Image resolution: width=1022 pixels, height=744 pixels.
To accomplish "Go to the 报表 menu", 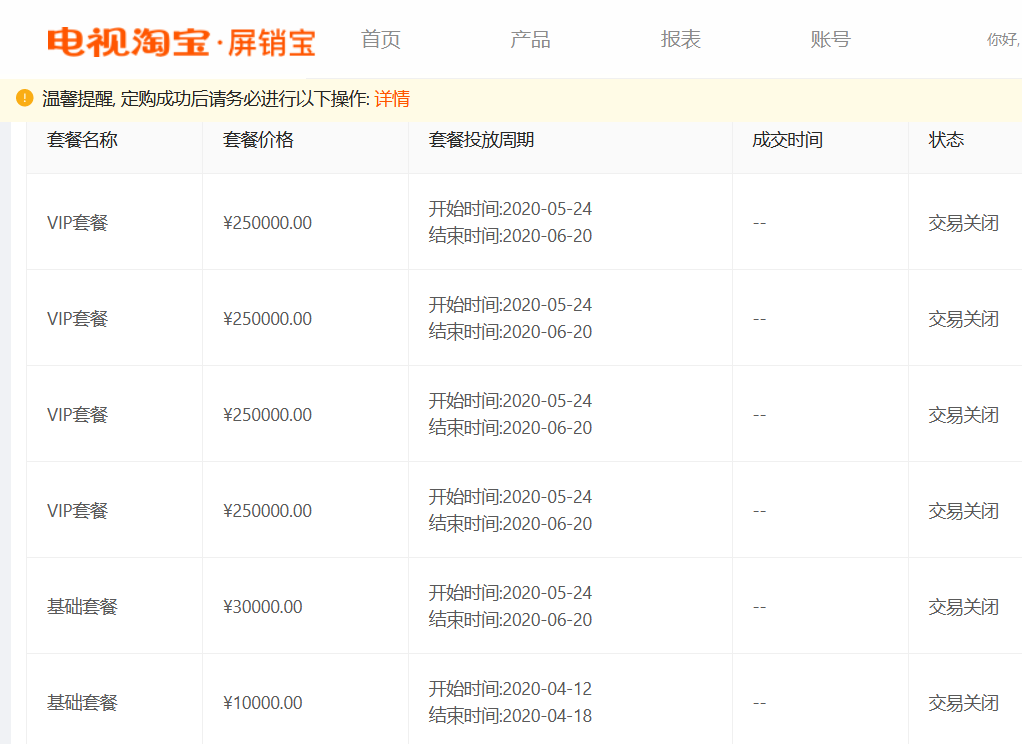I will pyautogui.click(x=680, y=39).
